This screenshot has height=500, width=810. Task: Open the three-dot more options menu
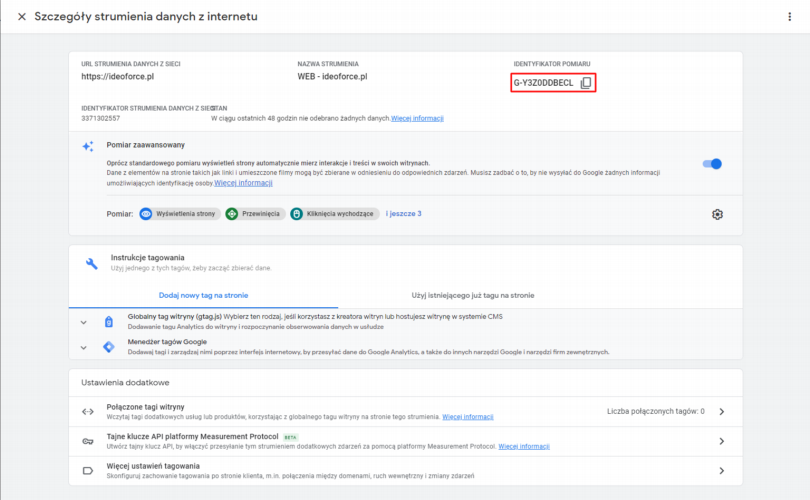790,17
